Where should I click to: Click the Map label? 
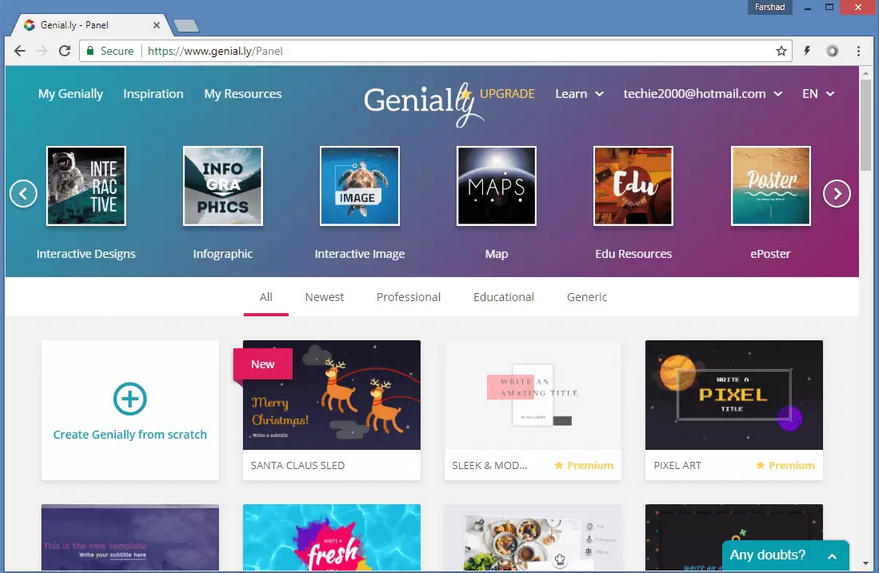[496, 254]
